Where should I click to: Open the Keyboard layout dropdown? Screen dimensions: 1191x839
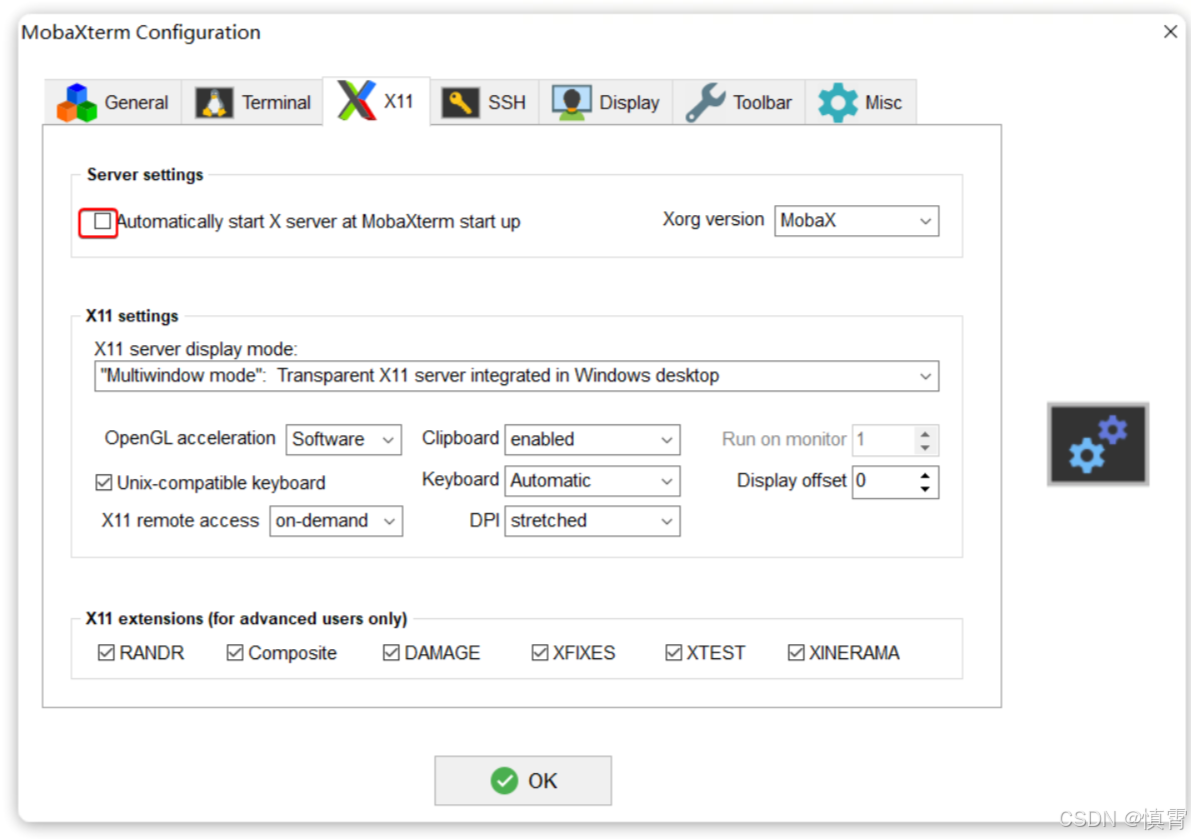click(592, 481)
